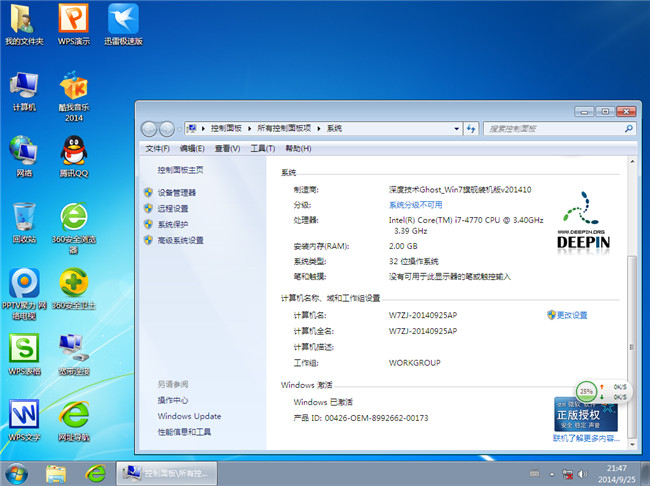Launch WPS演示 from the desktop
The height and width of the screenshot is (486, 650).
click(x=74, y=24)
